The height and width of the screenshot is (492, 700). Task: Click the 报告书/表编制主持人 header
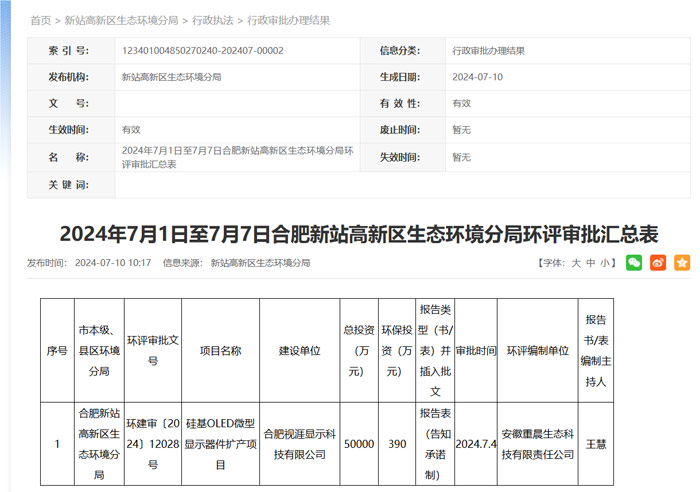coord(596,350)
